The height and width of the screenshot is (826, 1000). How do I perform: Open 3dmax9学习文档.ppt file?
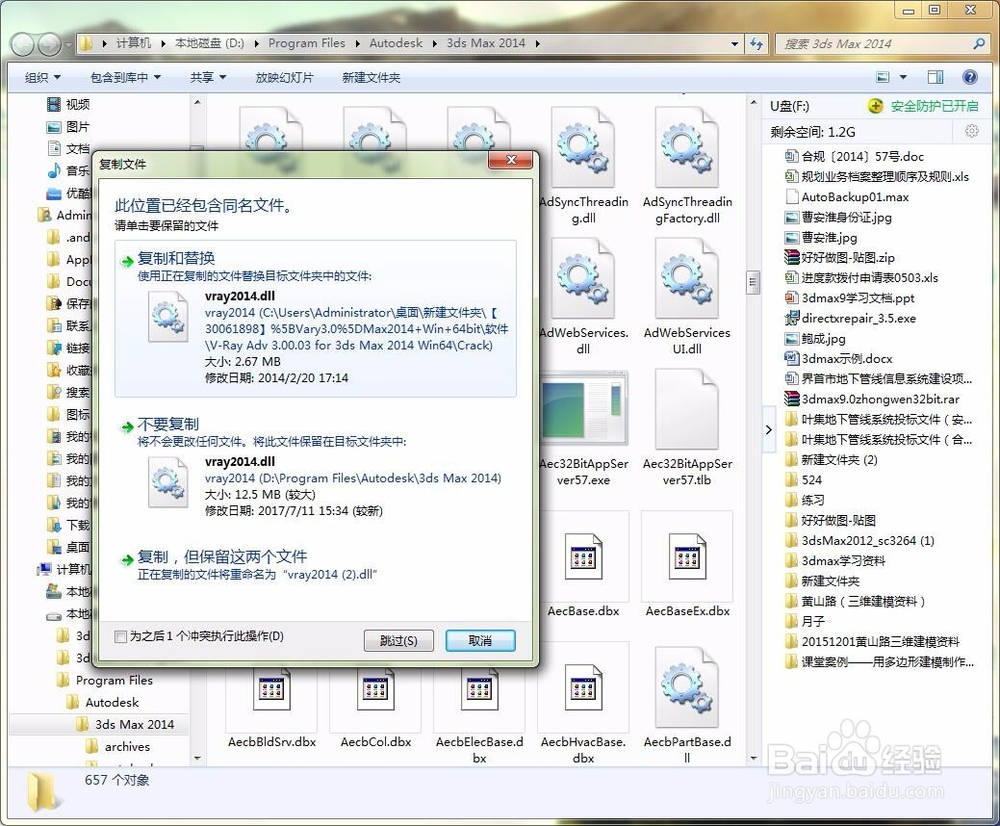[x=858, y=298]
